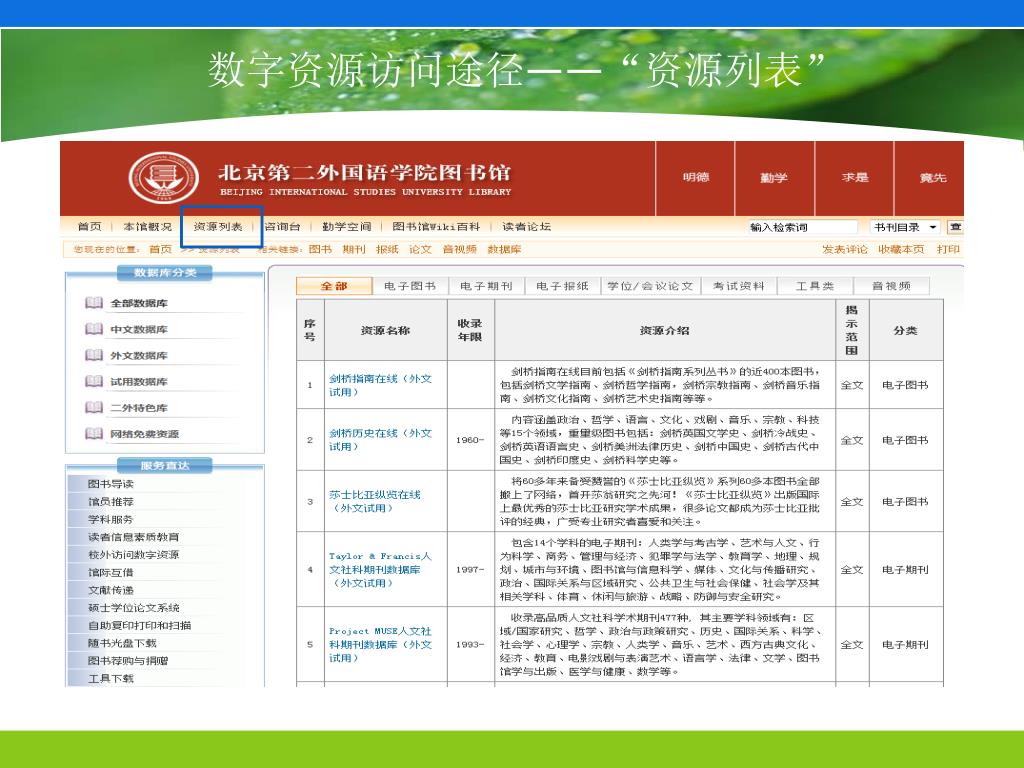
Task: Switch to the 工具类 tab
Action: [x=815, y=286]
